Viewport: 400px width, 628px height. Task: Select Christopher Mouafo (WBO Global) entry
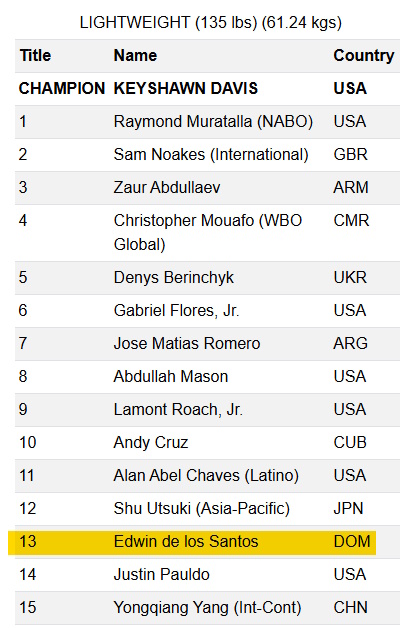[x=208, y=232]
